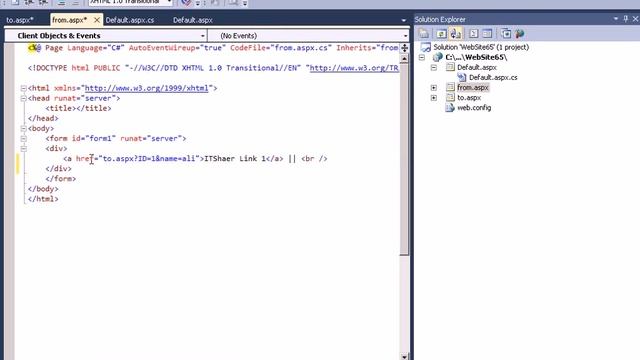Collapse the <body> outlining region
The image size is (640, 360).
coord(24,129)
